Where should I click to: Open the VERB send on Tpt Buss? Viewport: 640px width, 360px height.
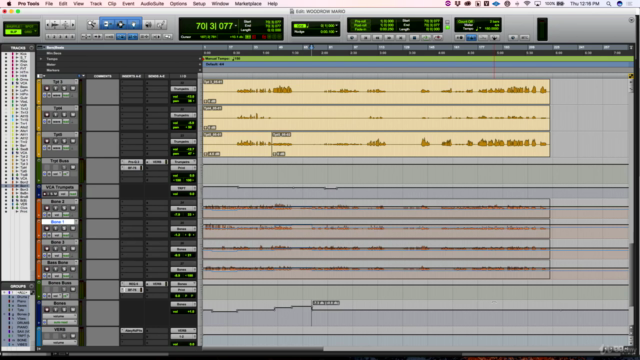pyautogui.click(x=157, y=162)
